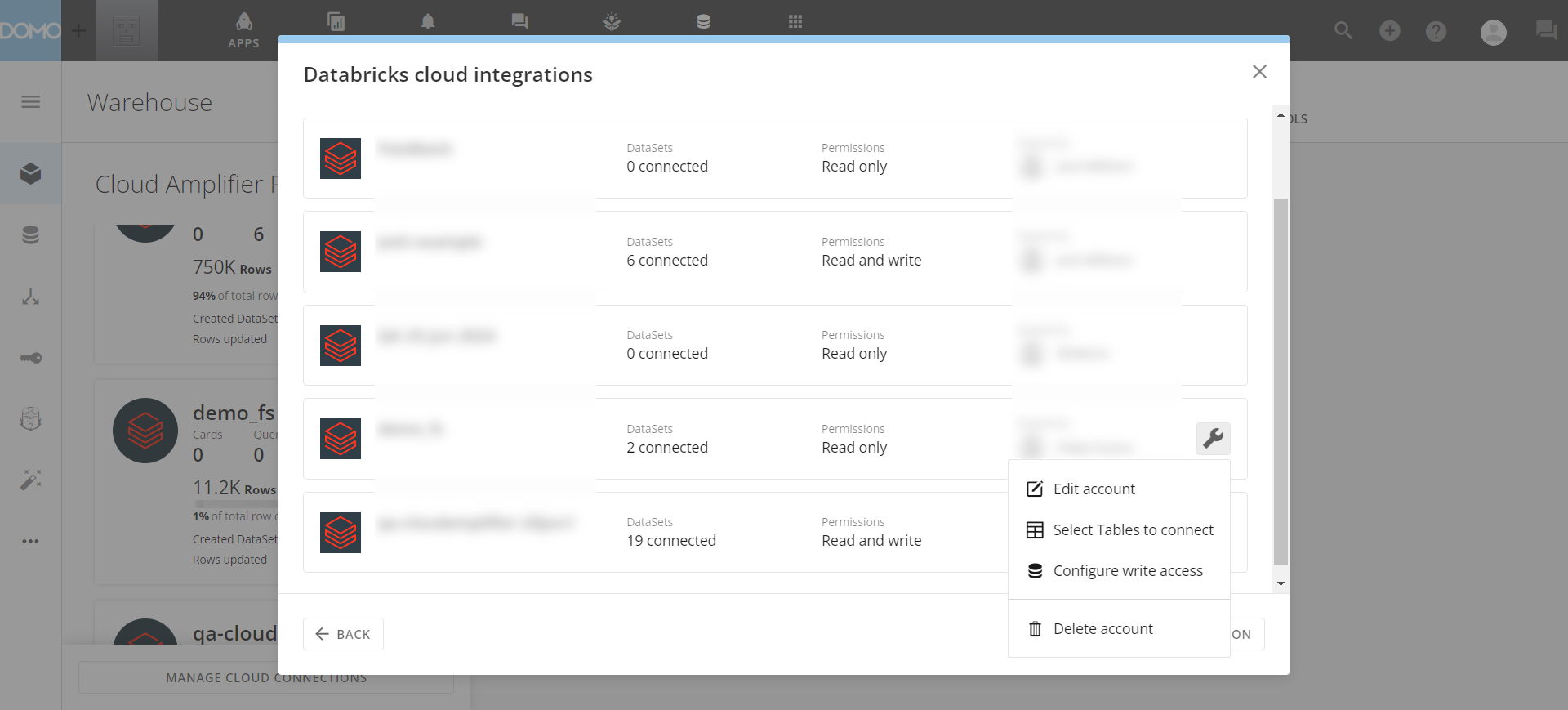
Task: Click the wrench settings icon on the fourth integration
Action: point(1213,439)
